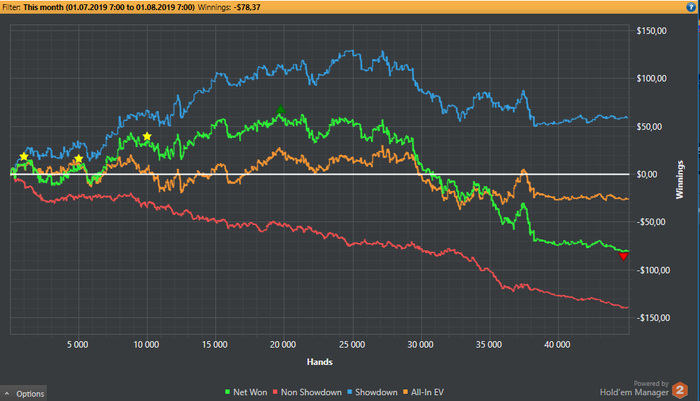The width and height of the screenshot is (700, 401).
Task: Click the green Net Won color swatch
Action: tap(228, 392)
